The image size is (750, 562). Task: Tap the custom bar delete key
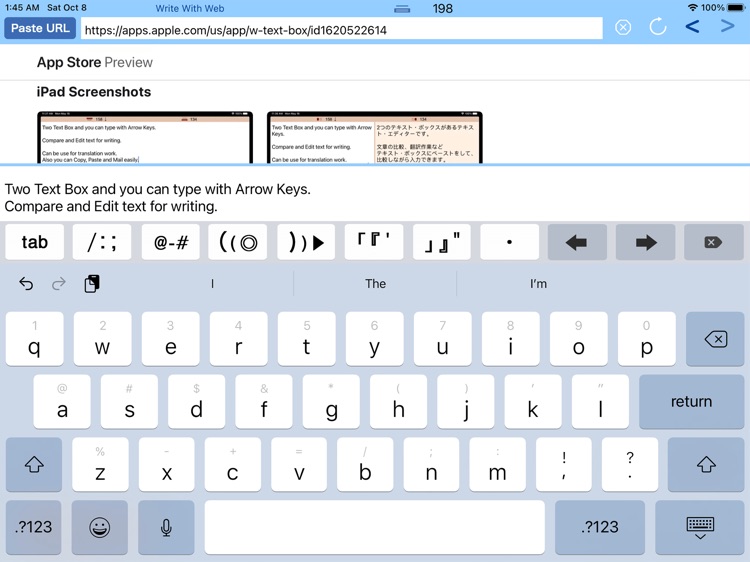click(714, 242)
